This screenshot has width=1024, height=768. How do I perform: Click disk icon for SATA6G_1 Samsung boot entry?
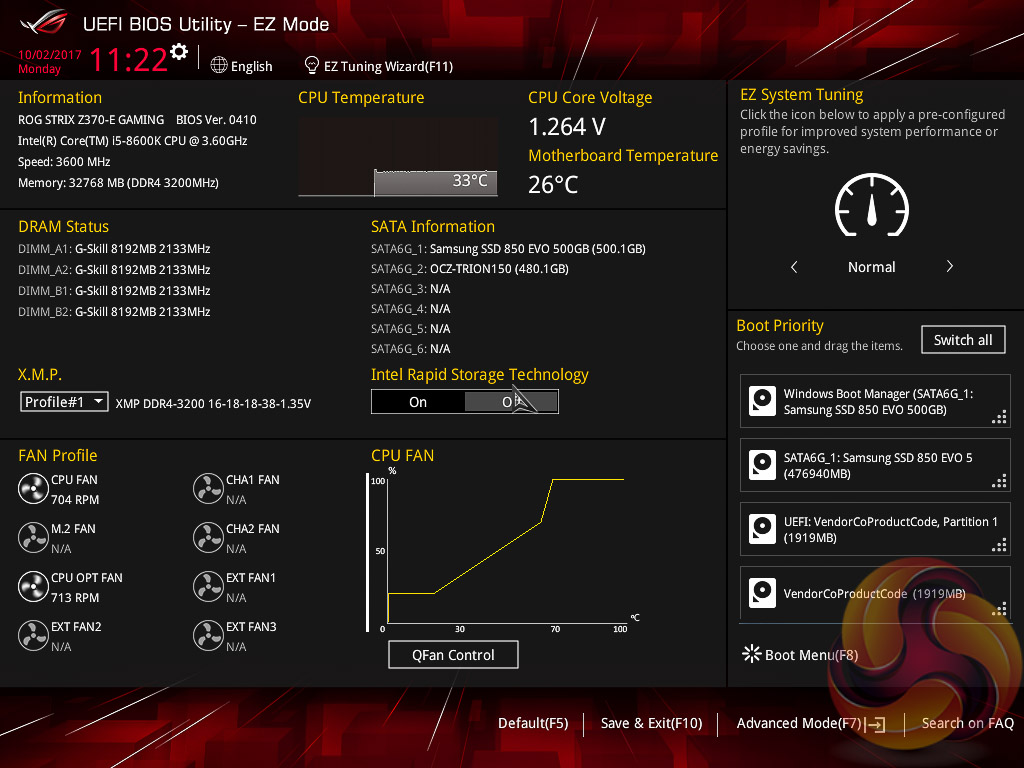point(762,465)
